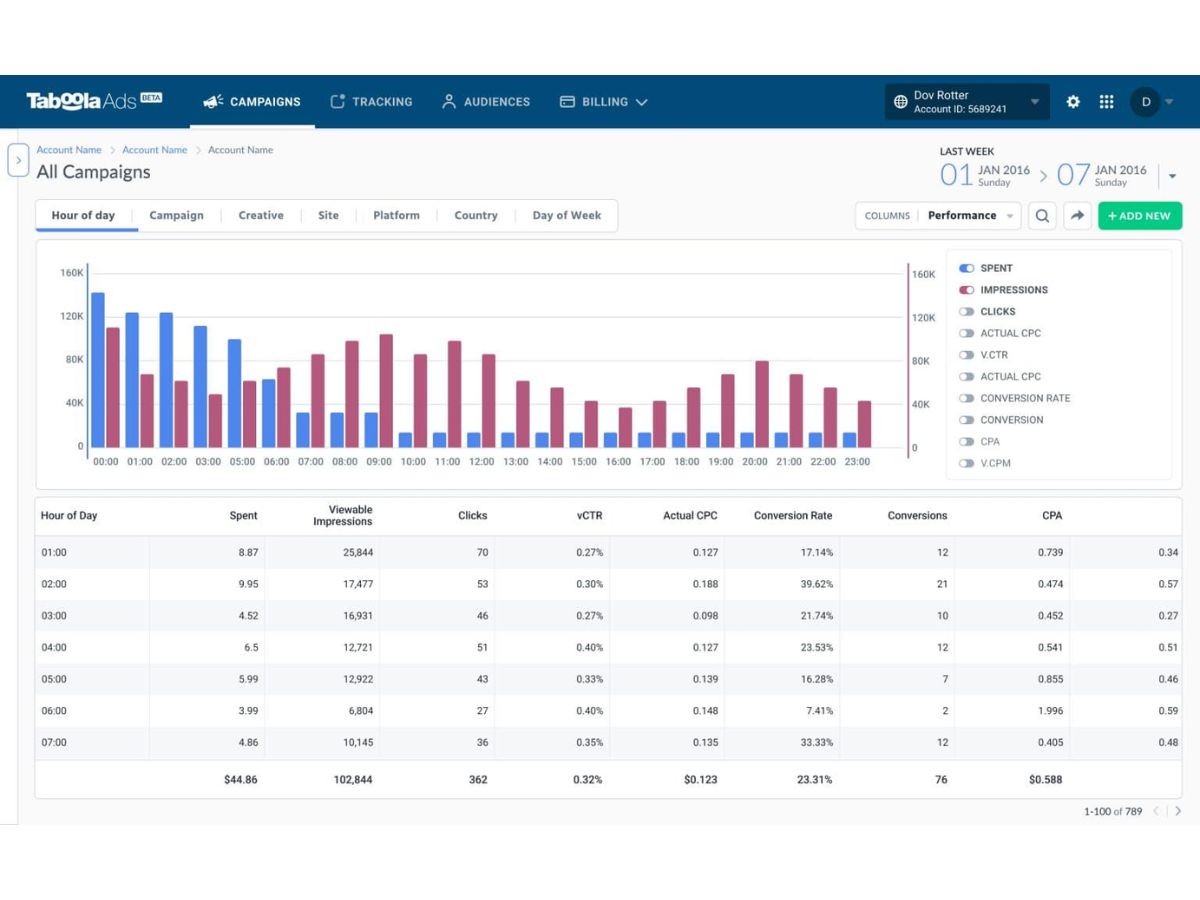
Task: Open the Campaigns navigation tab
Action: point(252,102)
